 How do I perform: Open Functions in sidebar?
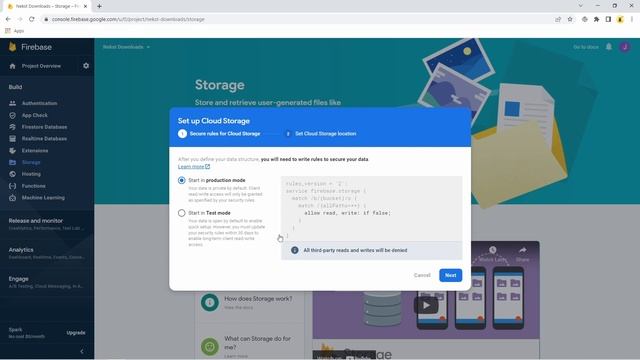(33, 186)
